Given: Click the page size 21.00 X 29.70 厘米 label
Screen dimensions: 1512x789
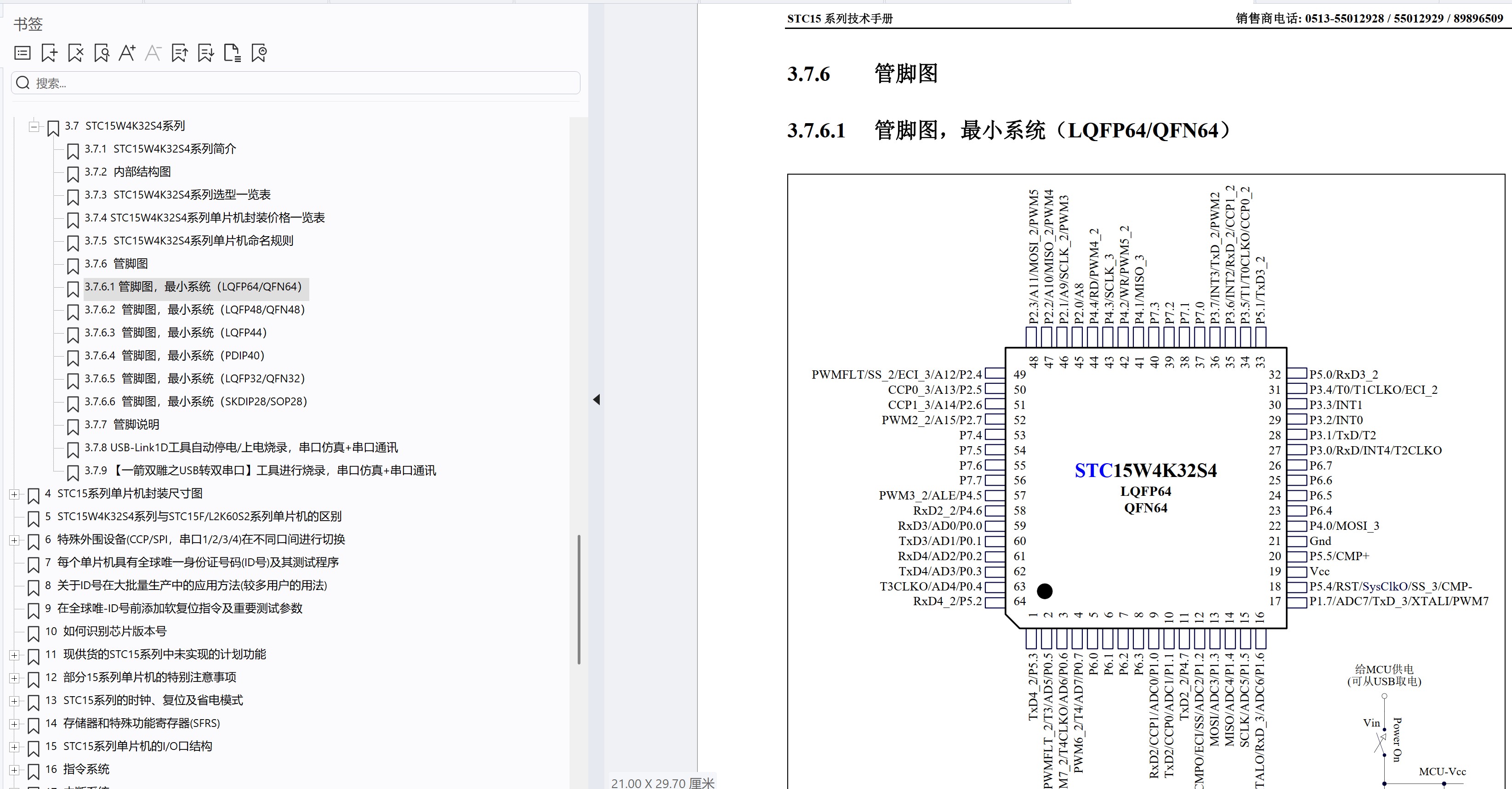Looking at the screenshot, I should [663, 783].
